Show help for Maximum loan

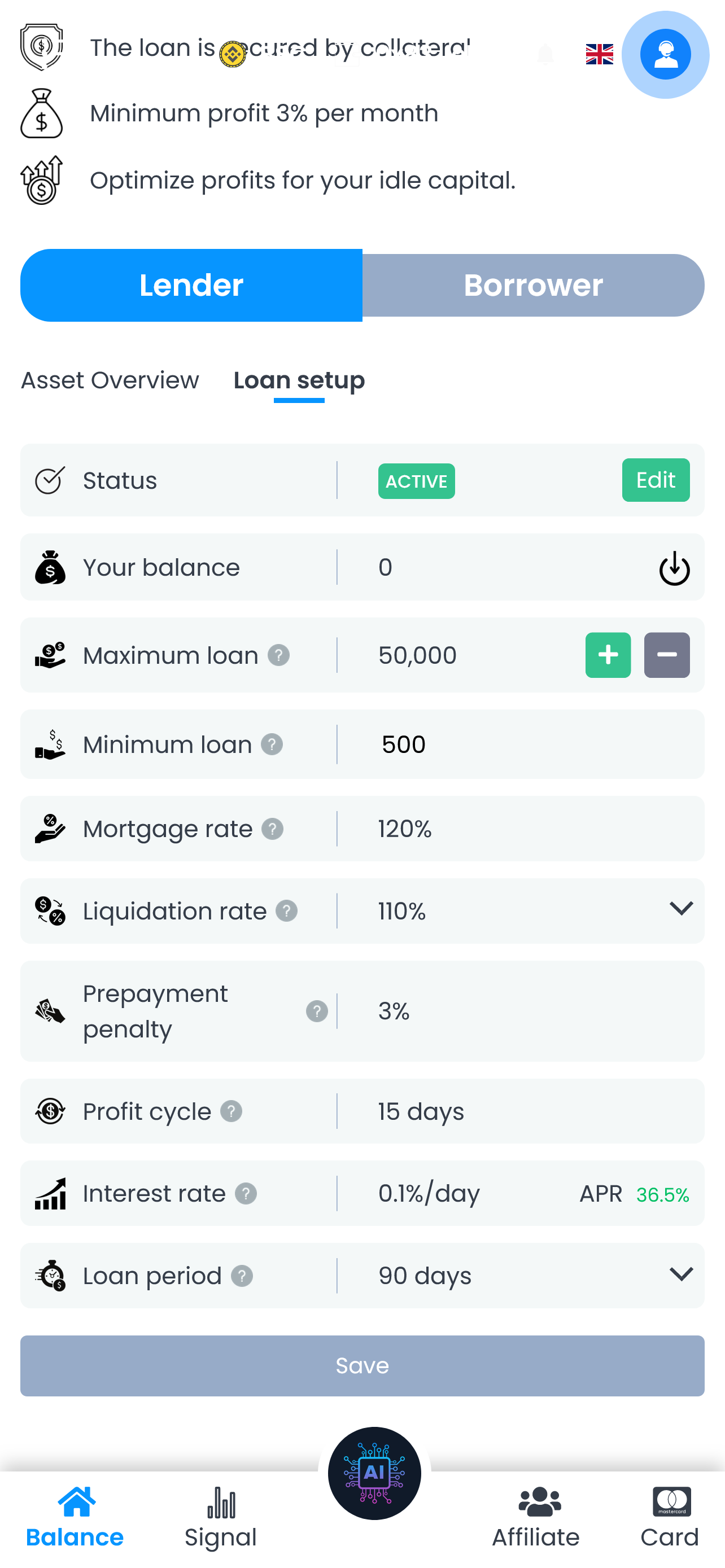(279, 655)
